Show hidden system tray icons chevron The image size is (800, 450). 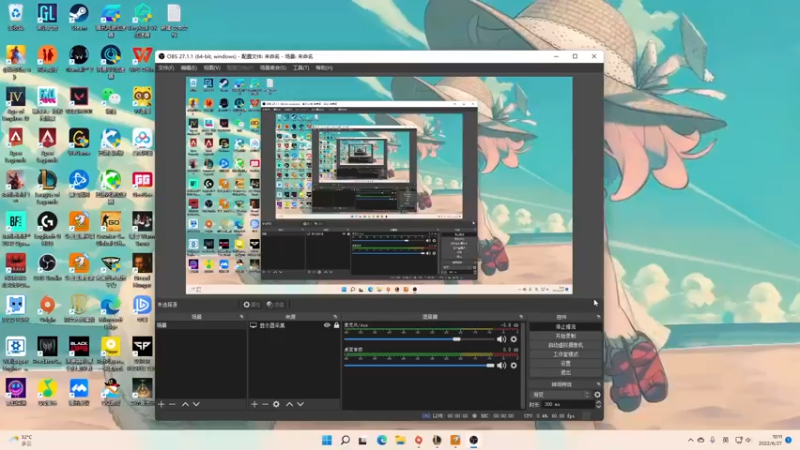[690, 440]
